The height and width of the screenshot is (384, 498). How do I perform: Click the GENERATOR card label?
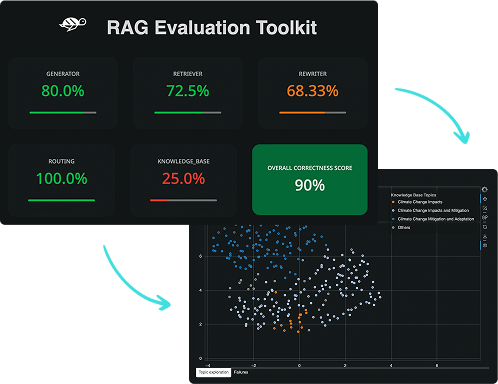63,74
